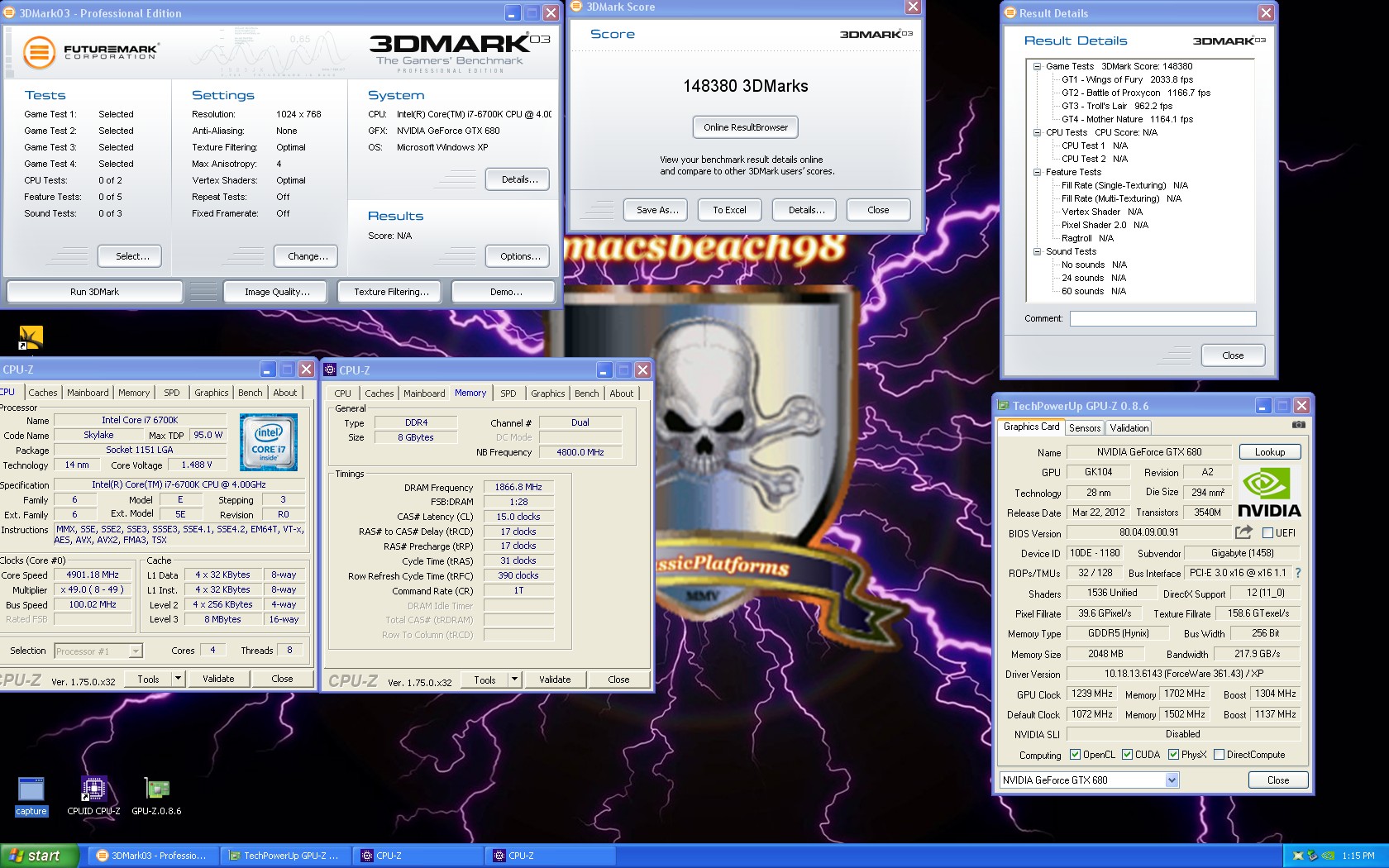The height and width of the screenshot is (868, 1389).
Task: Click the title bar icon of the Result Details window
Action: (1010, 12)
